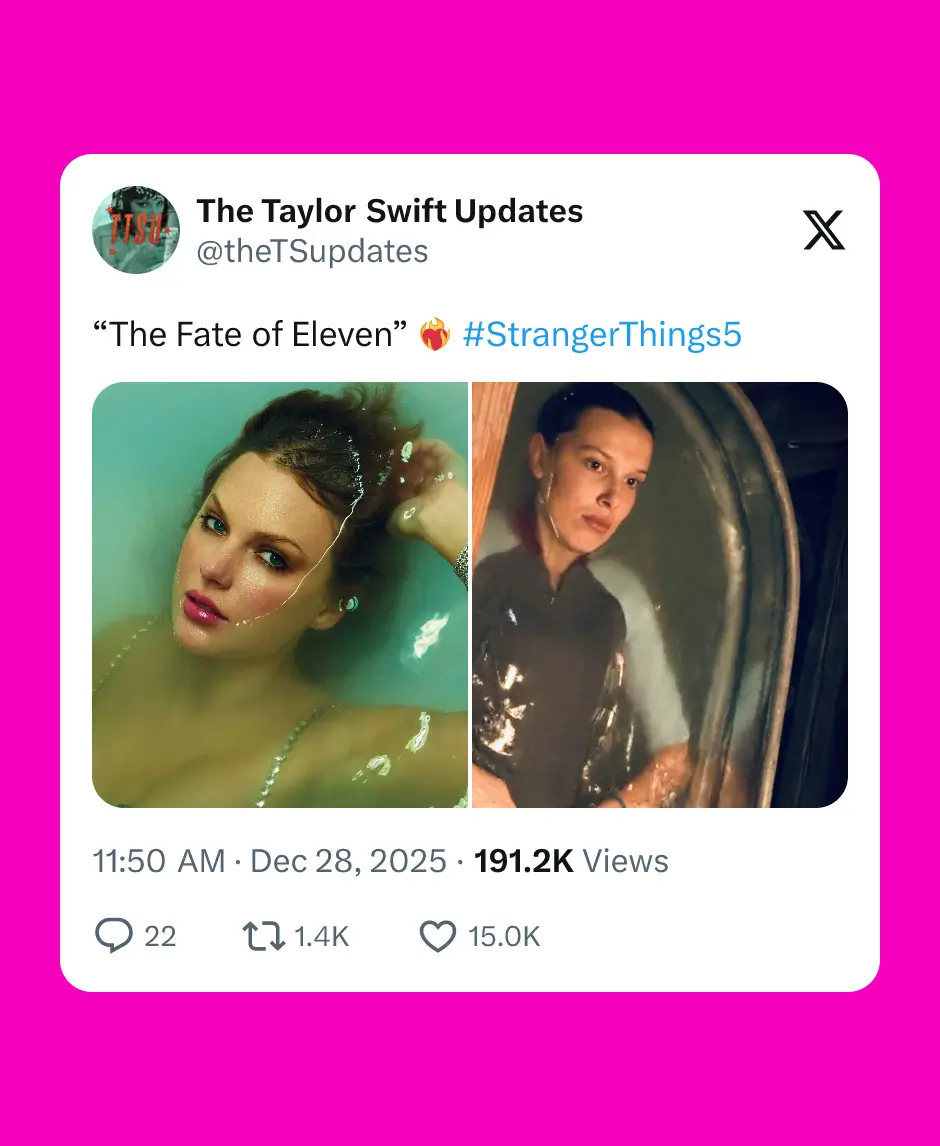Click the 22 replies count

coord(160,937)
